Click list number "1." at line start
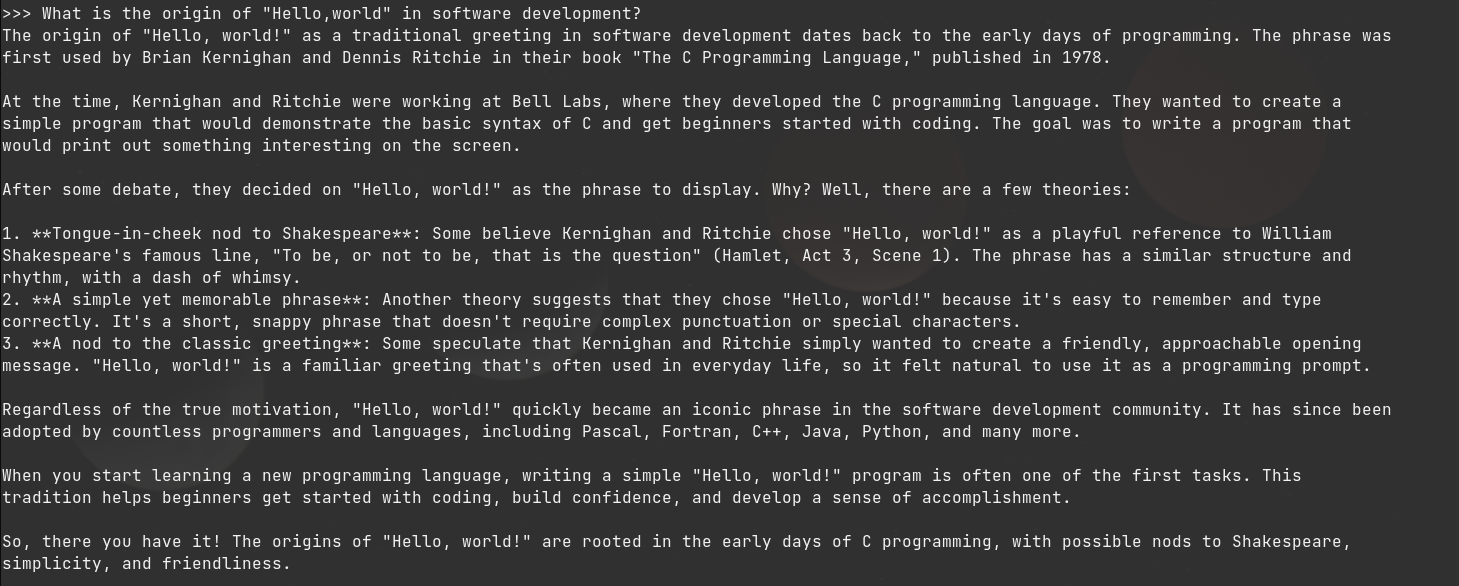The width and height of the screenshot is (1459, 586). tap(12, 234)
